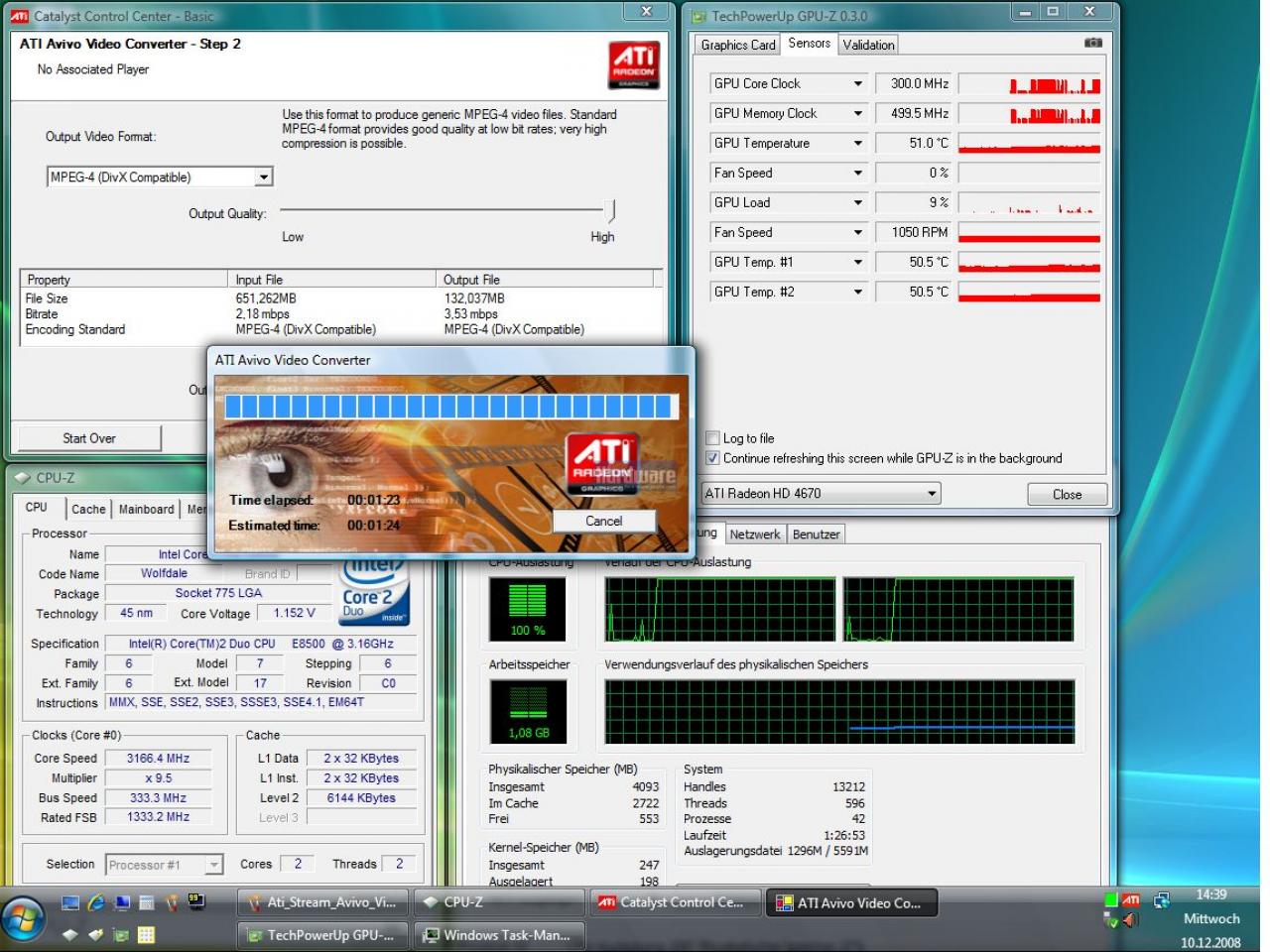Click the Output File size 132,037MB cell
The width and height of the screenshot is (1270, 952).
(x=474, y=298)
